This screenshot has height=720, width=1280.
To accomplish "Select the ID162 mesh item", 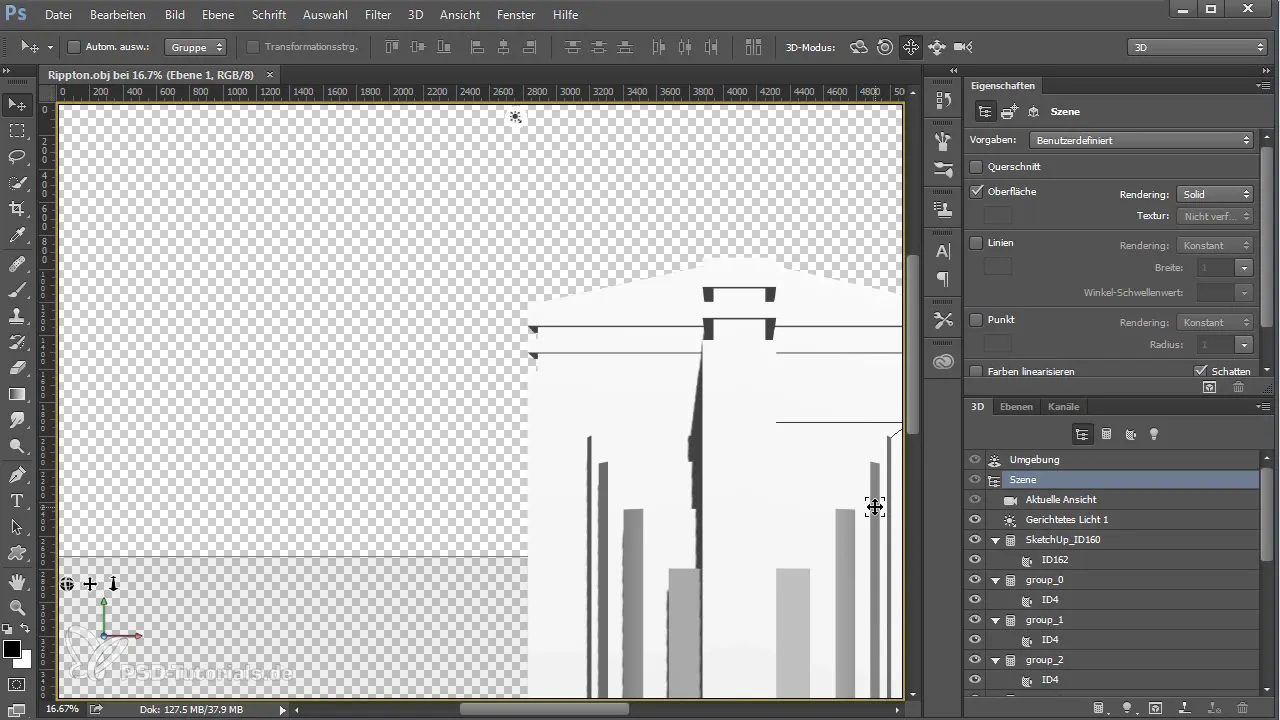I will 1055,560.
